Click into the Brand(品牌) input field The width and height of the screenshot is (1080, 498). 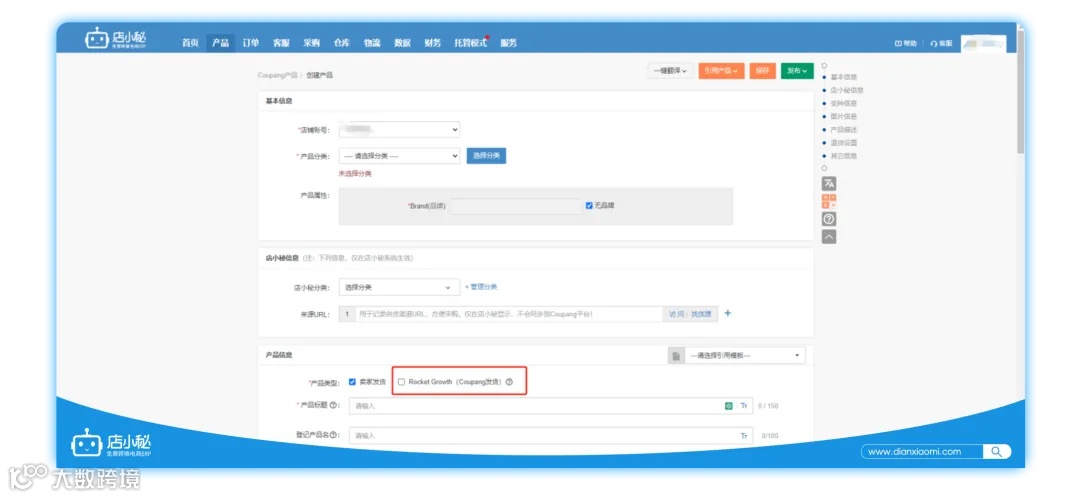[516, 205]
